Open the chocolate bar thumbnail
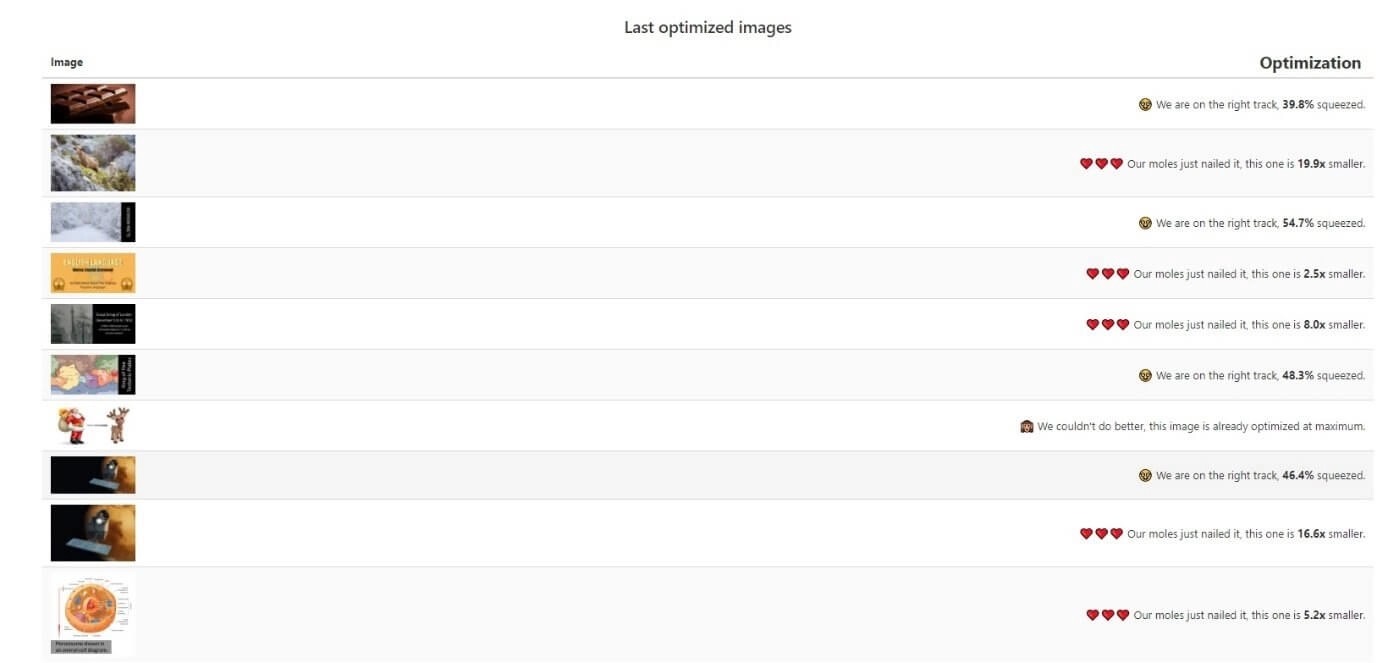 coord(93,104)
